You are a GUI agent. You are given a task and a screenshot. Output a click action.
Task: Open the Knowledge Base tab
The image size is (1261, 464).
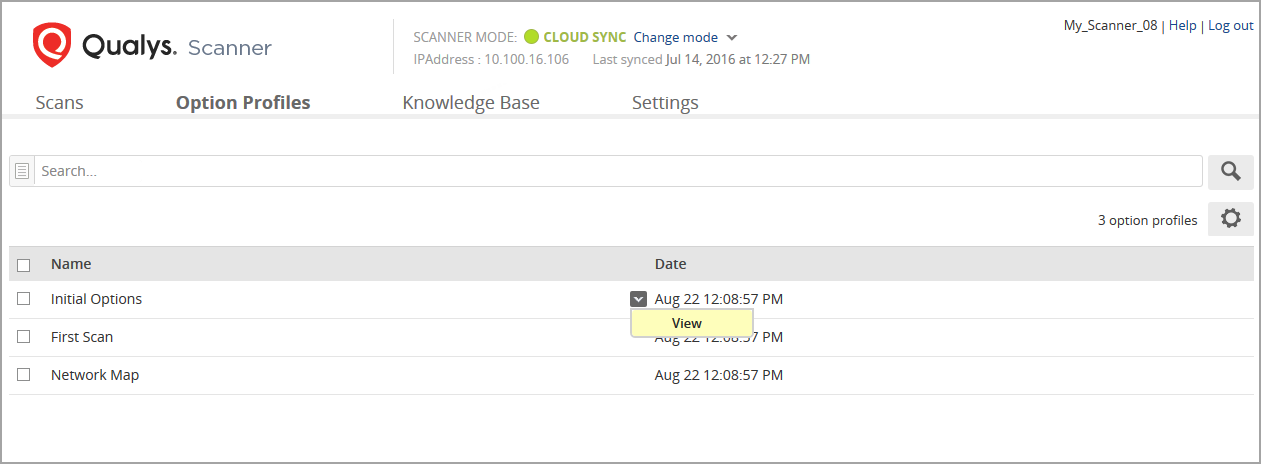470,103
